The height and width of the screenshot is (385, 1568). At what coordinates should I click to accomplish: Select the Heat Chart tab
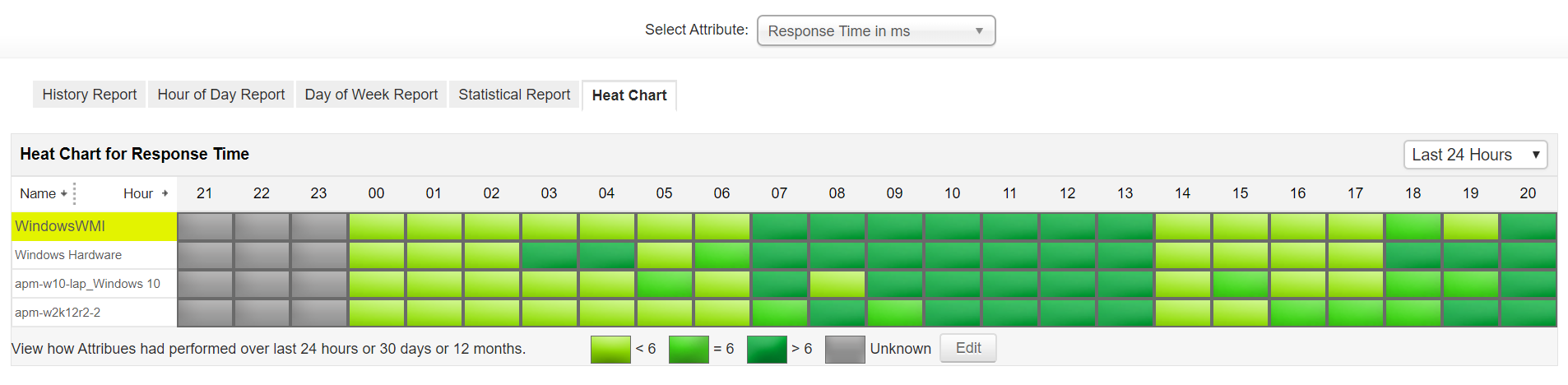[629, 95]
